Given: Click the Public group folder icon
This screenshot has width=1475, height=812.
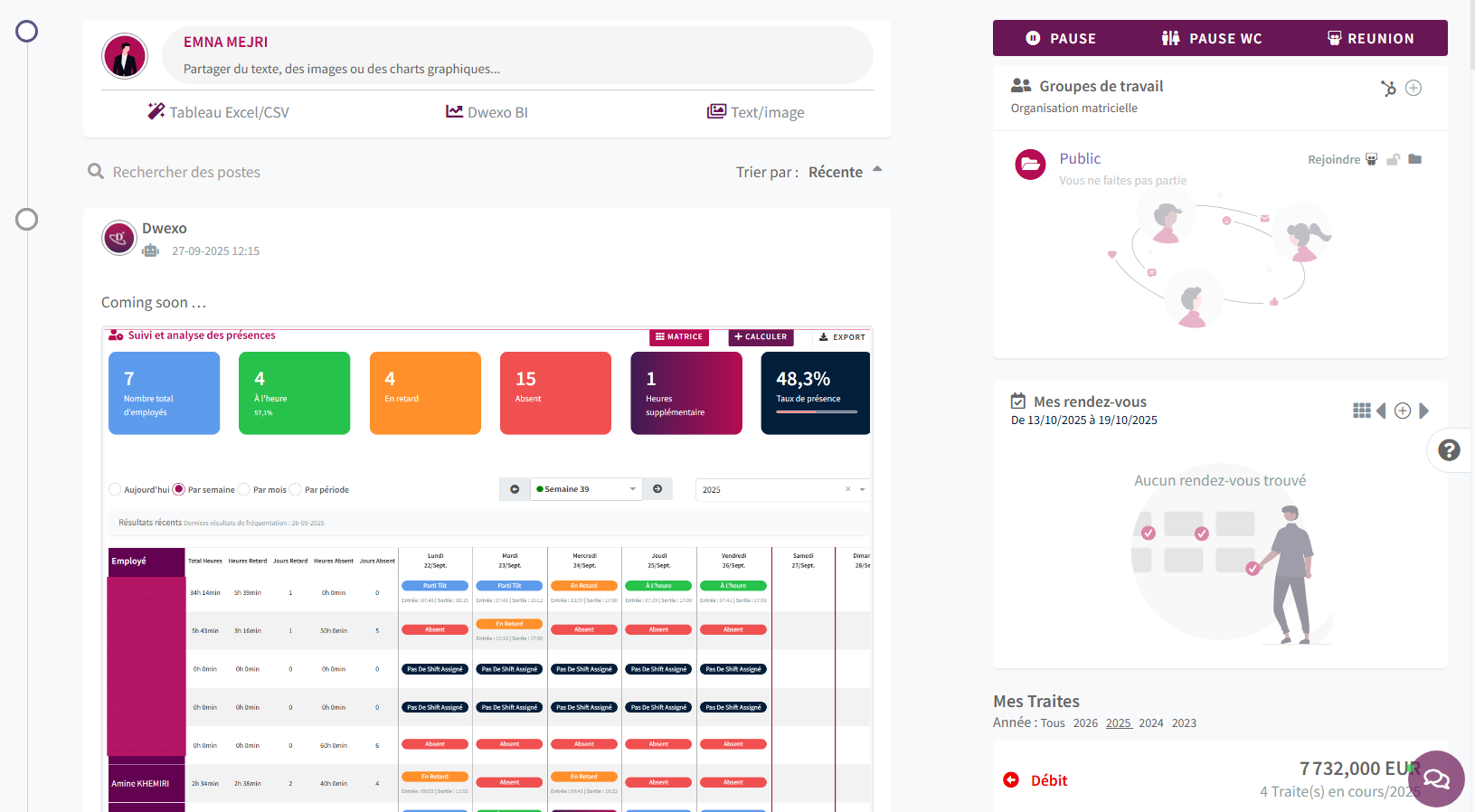Looking at the screenshot, I should point(1415,159).
